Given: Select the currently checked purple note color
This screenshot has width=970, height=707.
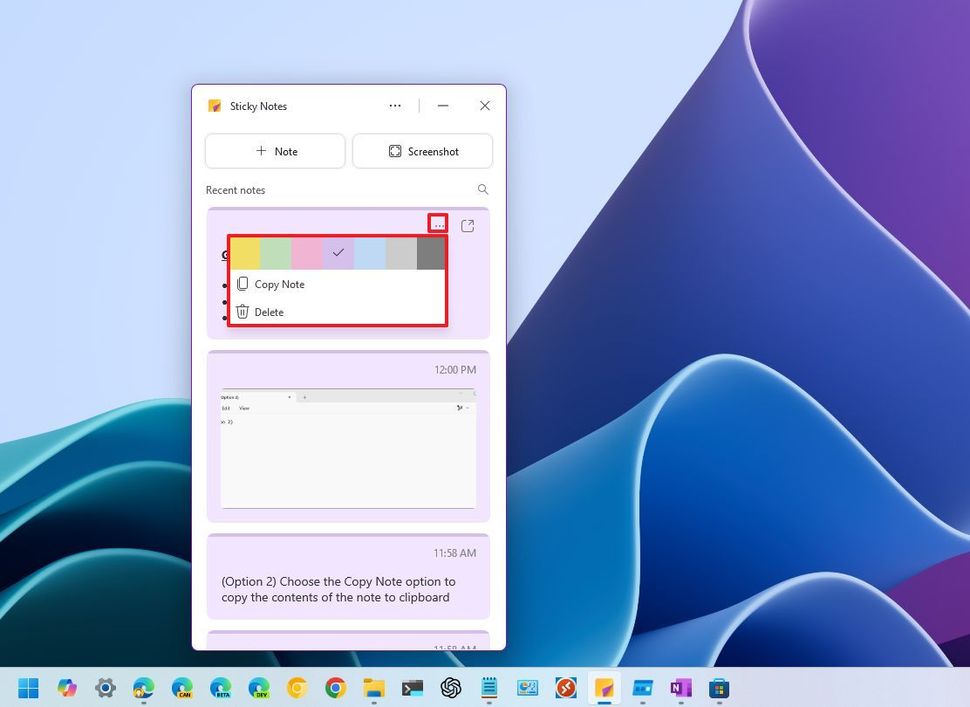Looking at the screenshot, I should tap(338, 253).
